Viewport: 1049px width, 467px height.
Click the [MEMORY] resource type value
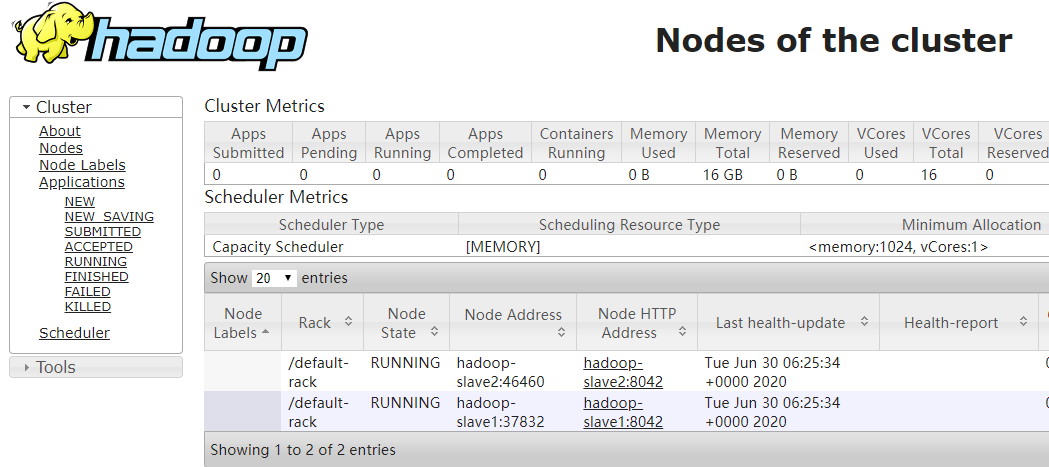[x=502, y=247]
